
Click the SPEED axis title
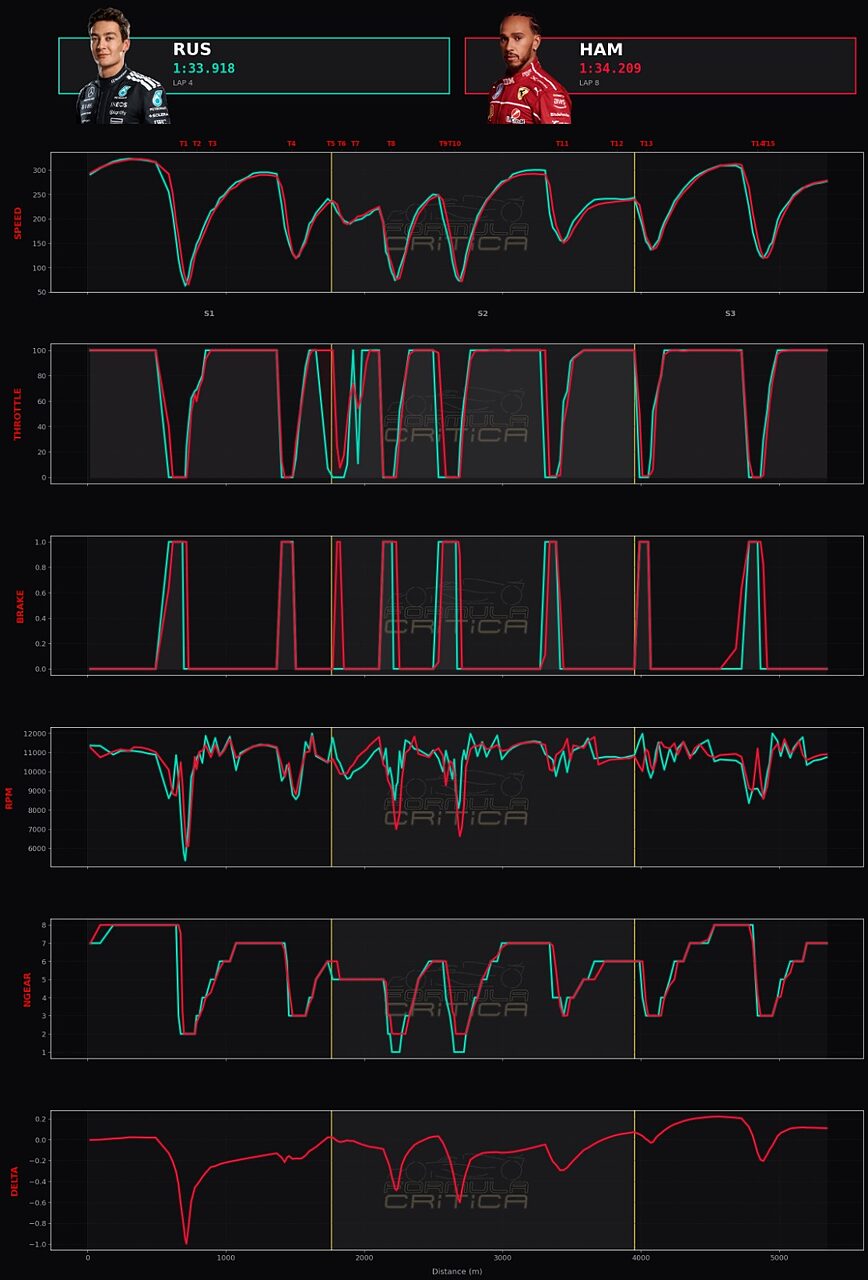(x=17, y=223)
